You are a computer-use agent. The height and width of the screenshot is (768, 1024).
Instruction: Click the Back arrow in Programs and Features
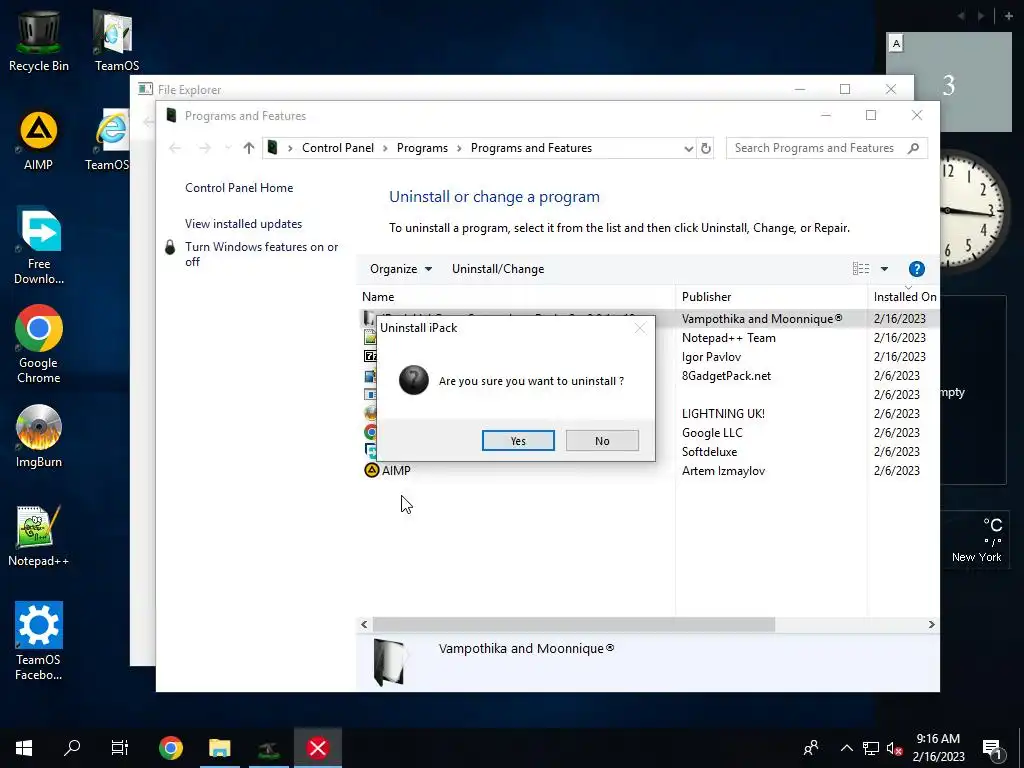tap(174, 148)
